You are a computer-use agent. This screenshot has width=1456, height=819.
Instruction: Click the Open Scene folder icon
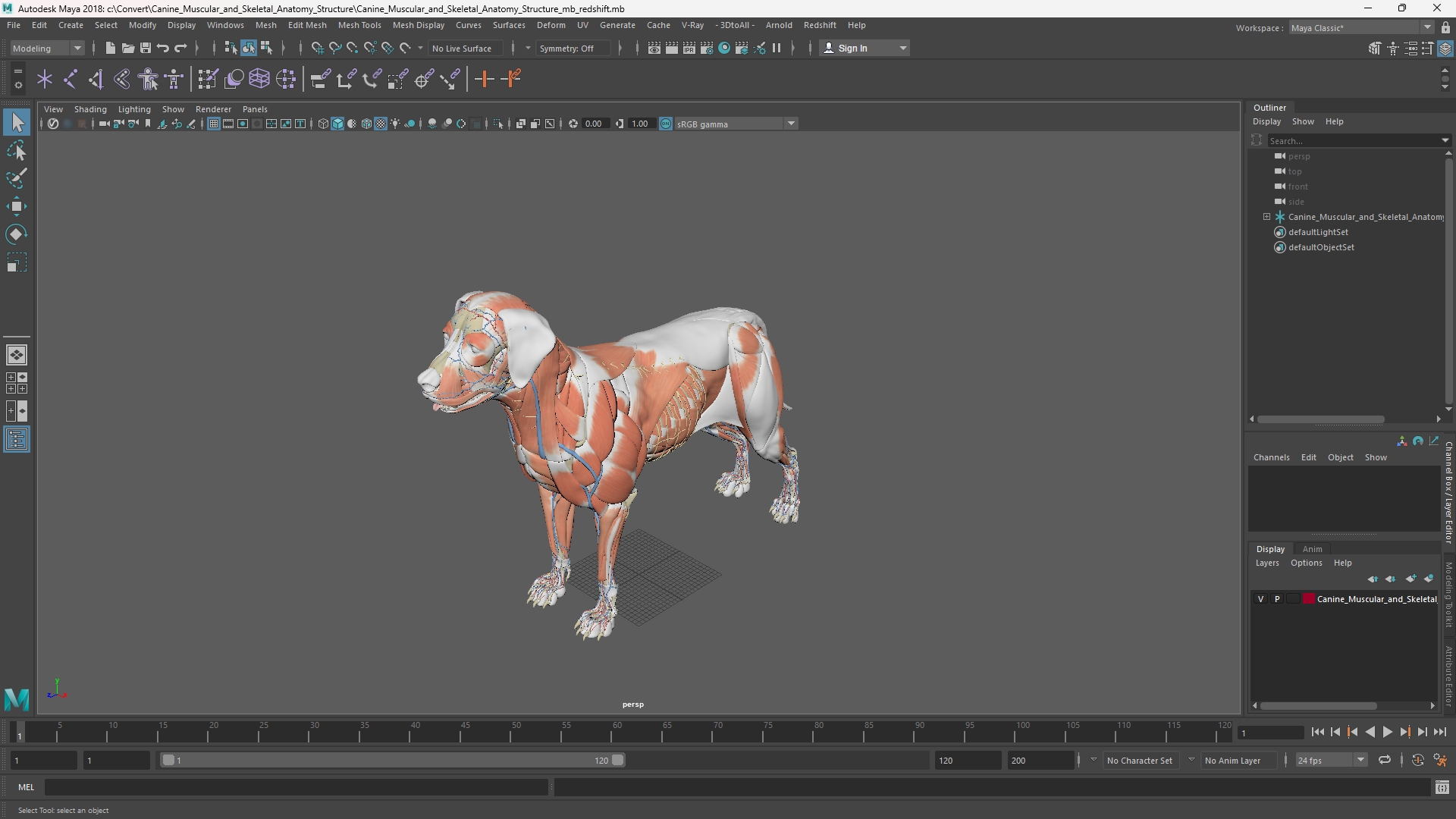[x=127, y=48]
